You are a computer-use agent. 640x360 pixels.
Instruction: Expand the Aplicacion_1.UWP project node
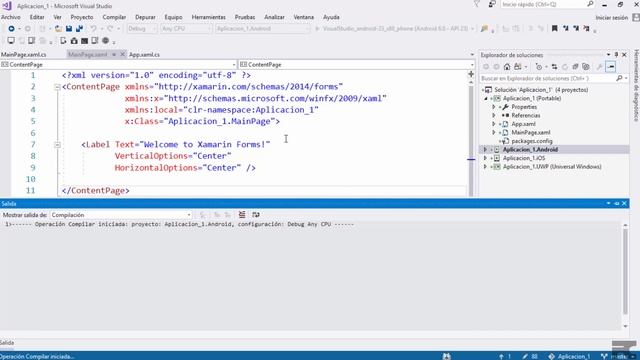[485, 167]
